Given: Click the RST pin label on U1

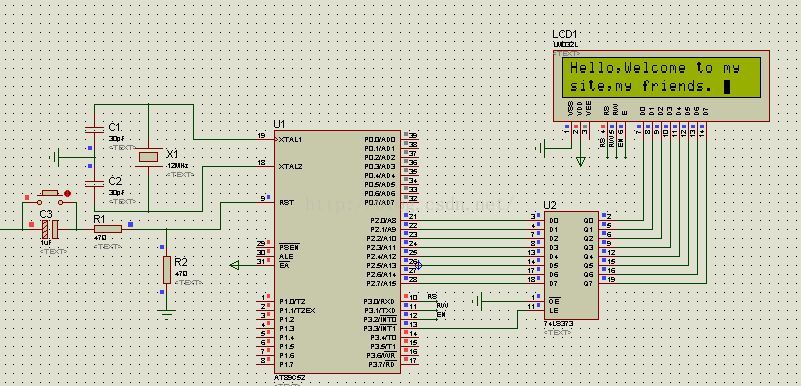Looking at the screenshot, I should point(286,202).
